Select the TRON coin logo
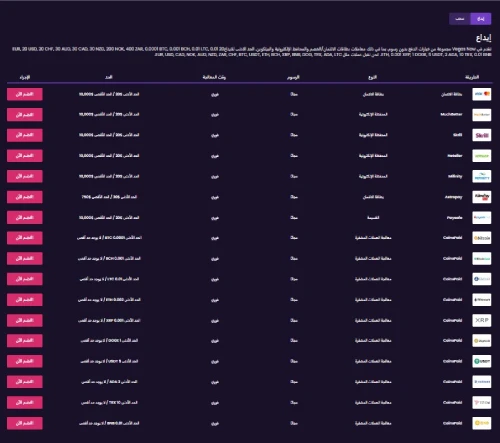Screen dimensions: 500x443 (x=482, y=402)
